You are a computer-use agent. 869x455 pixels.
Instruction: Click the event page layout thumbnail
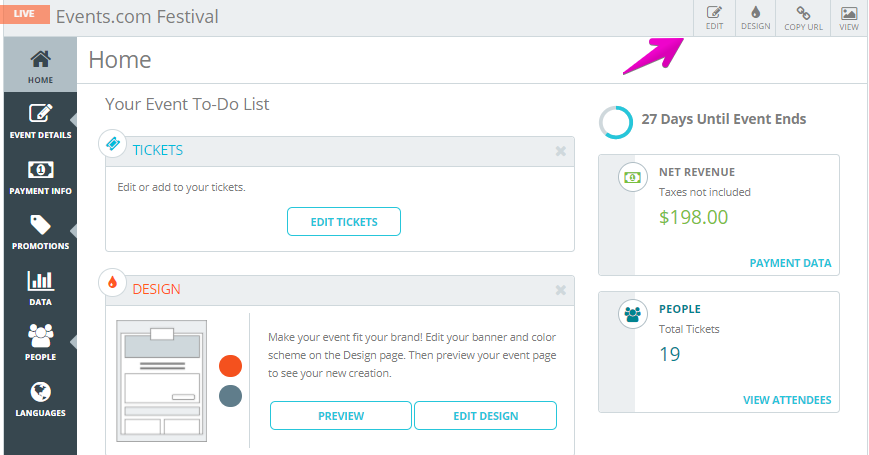161,381
